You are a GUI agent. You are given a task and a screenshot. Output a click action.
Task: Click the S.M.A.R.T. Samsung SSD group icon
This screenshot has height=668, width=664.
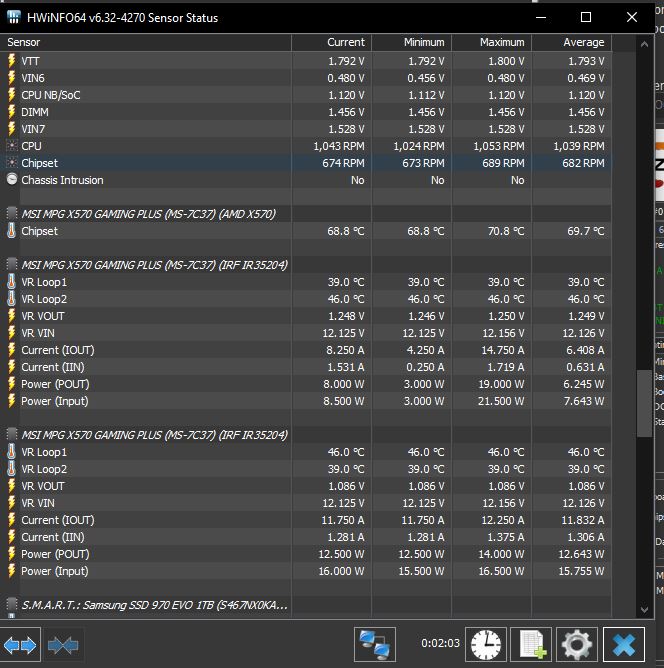(x=12, y=604)
